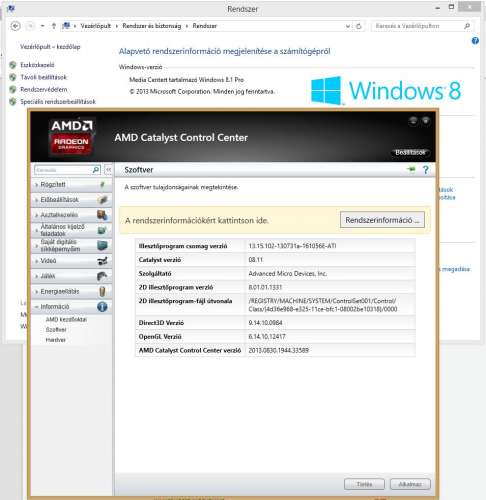Viewport: 486px width, 500px height.
Task: Click back arrow in Rendszer window
Action: [15, 26]
